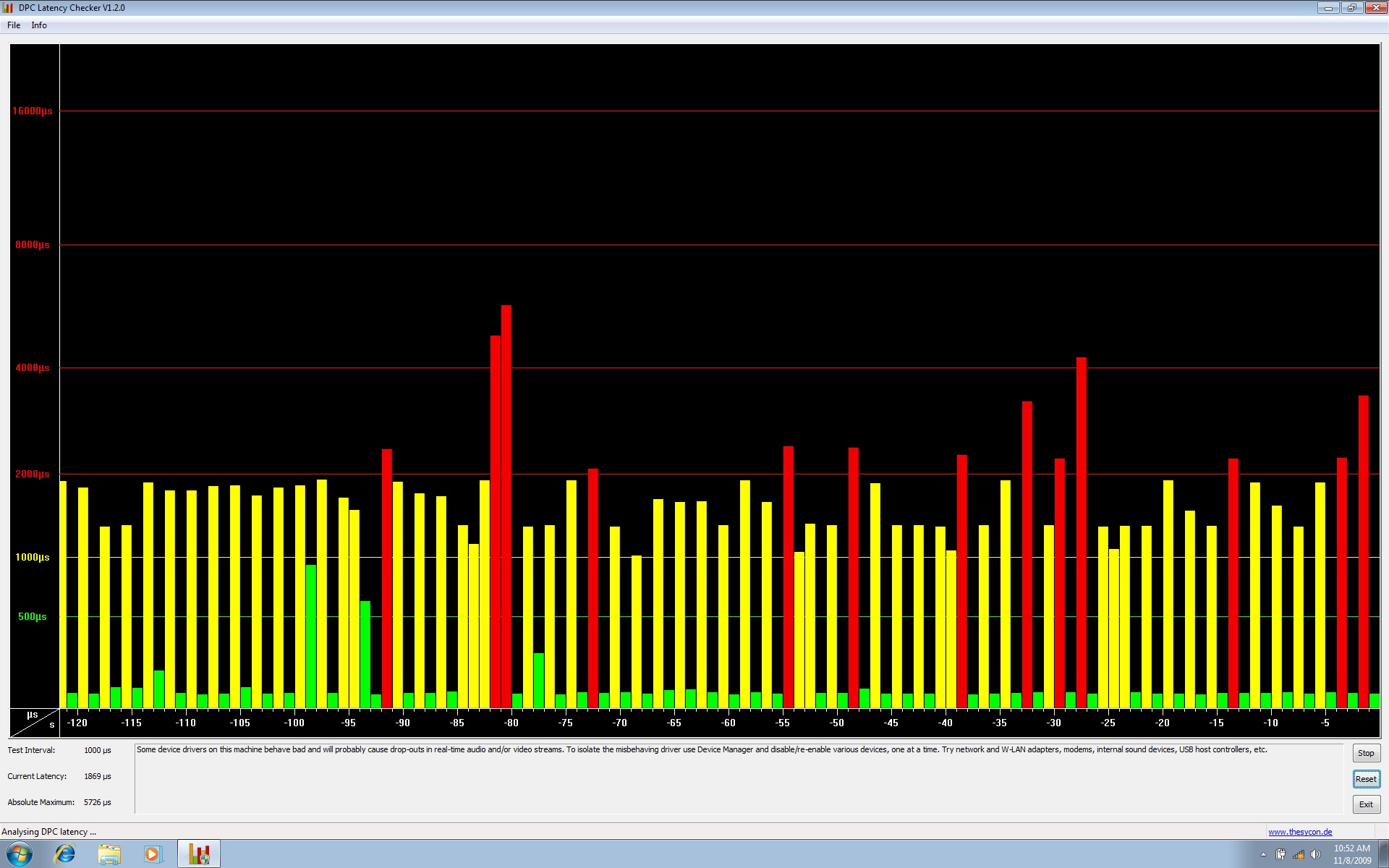Viewport: 1389px width, 868px height.
Task: Restore down the DPC Latency Checker window
Action: 1351,8
